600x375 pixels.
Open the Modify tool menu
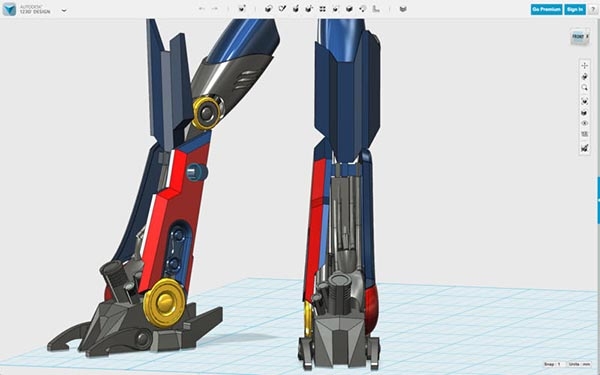[x=309, y=9]
